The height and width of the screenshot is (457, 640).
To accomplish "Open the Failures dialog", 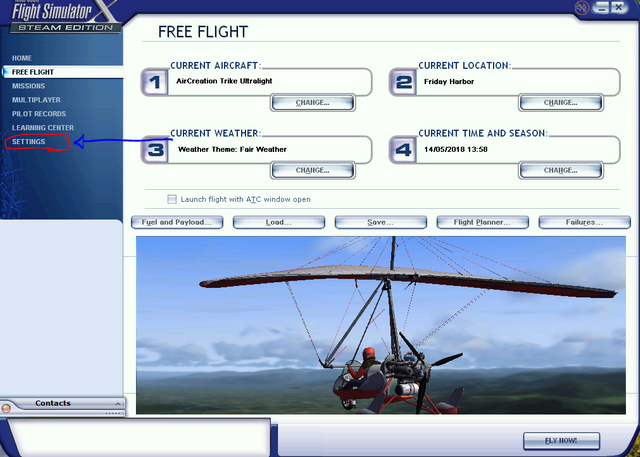I will [584, 222].
